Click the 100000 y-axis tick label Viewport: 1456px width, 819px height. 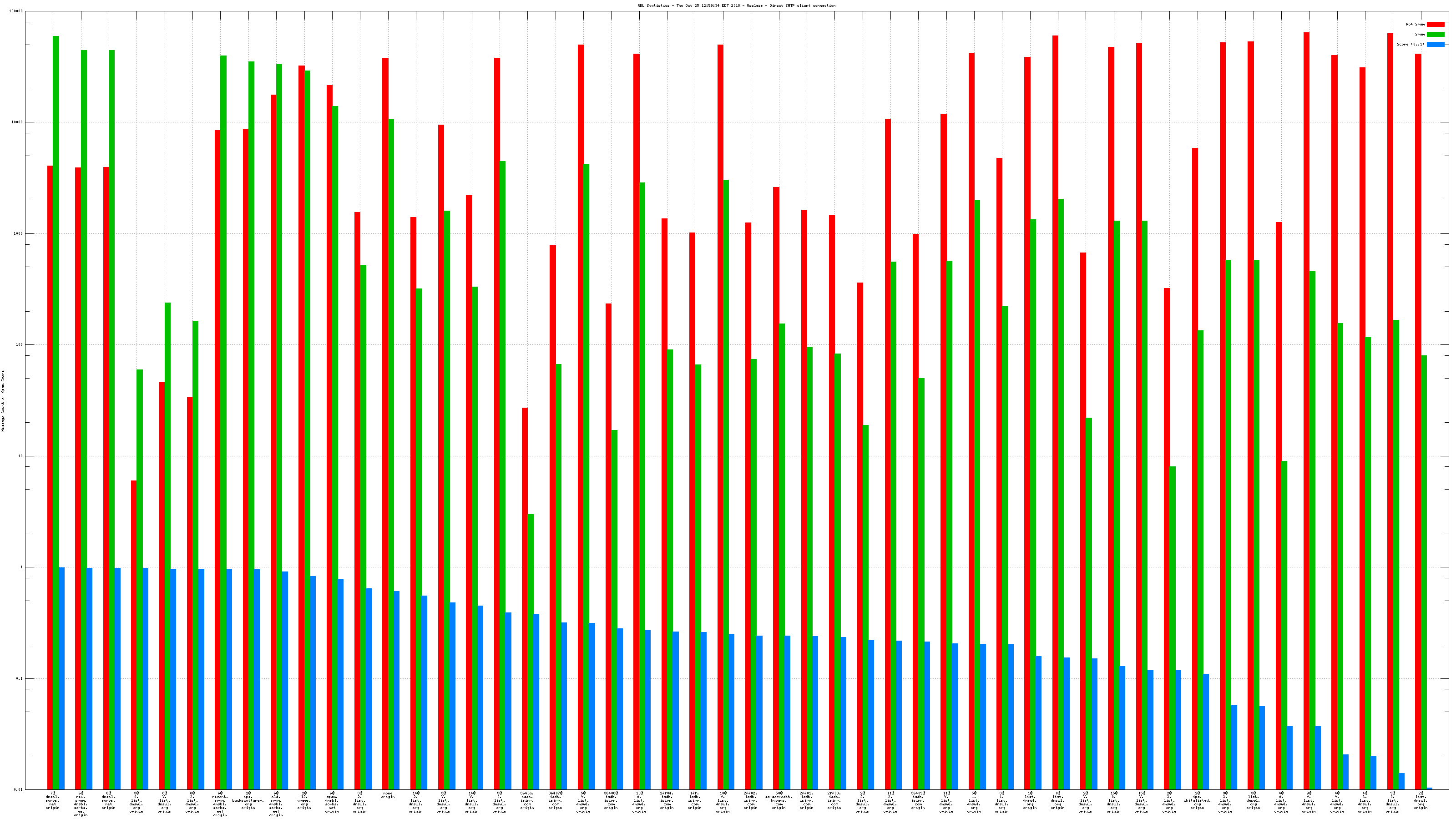pos(16,11)
